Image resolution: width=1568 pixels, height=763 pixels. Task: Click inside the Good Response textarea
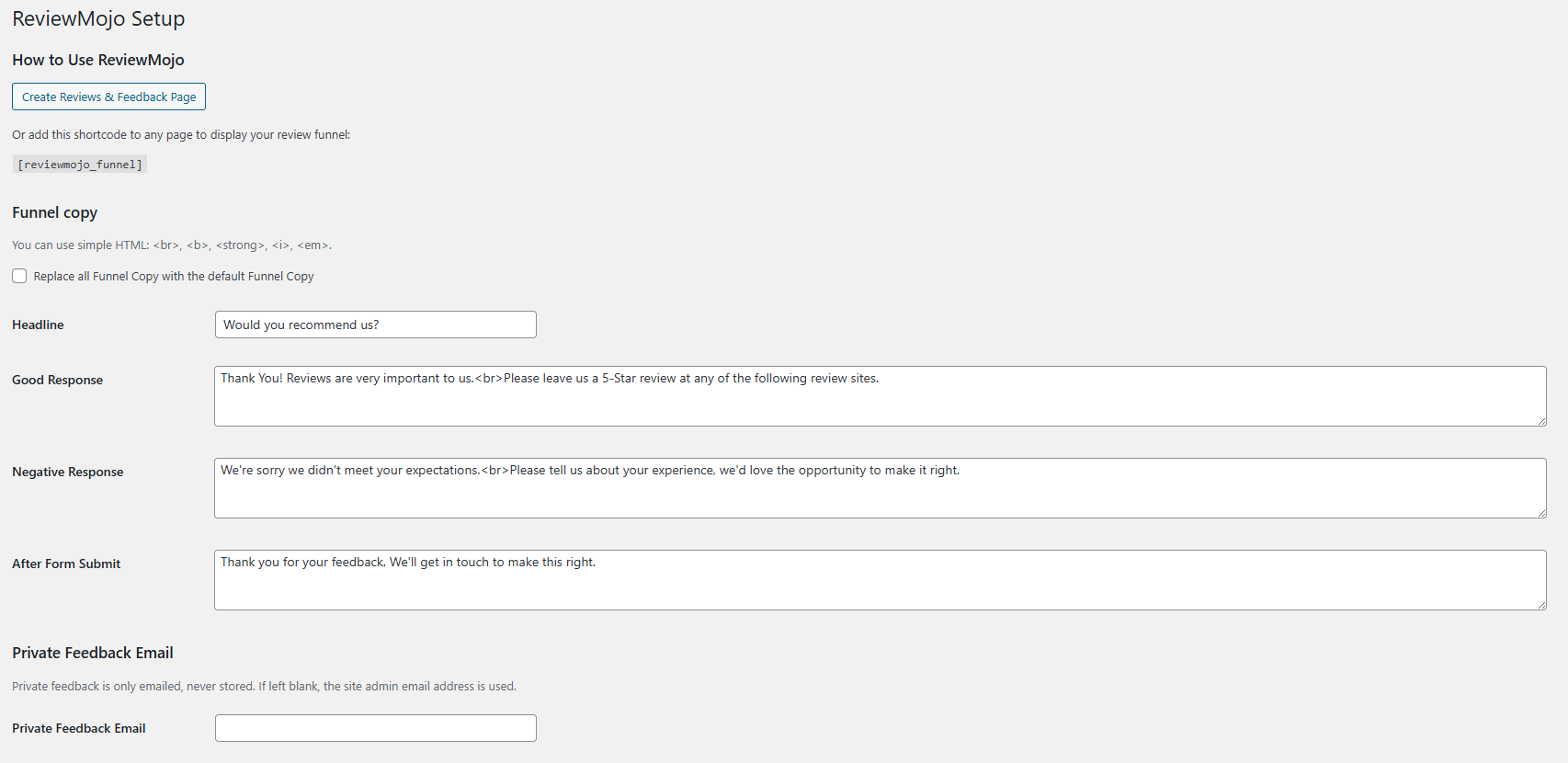click(x=880, y=396)
